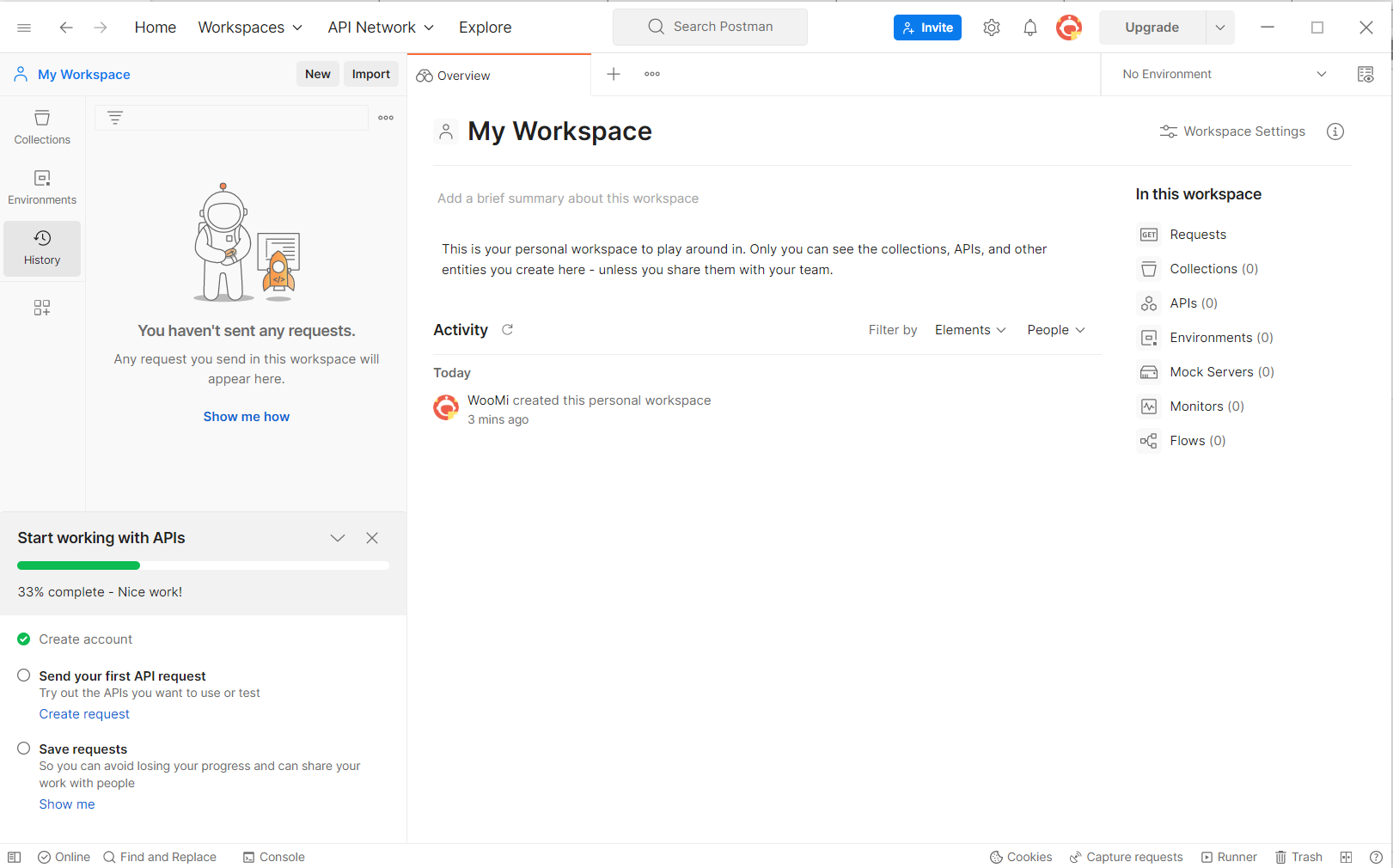Screen dimensions: 1393x868
Task: Expand the API Network dropdown
Action: (381, 28)
